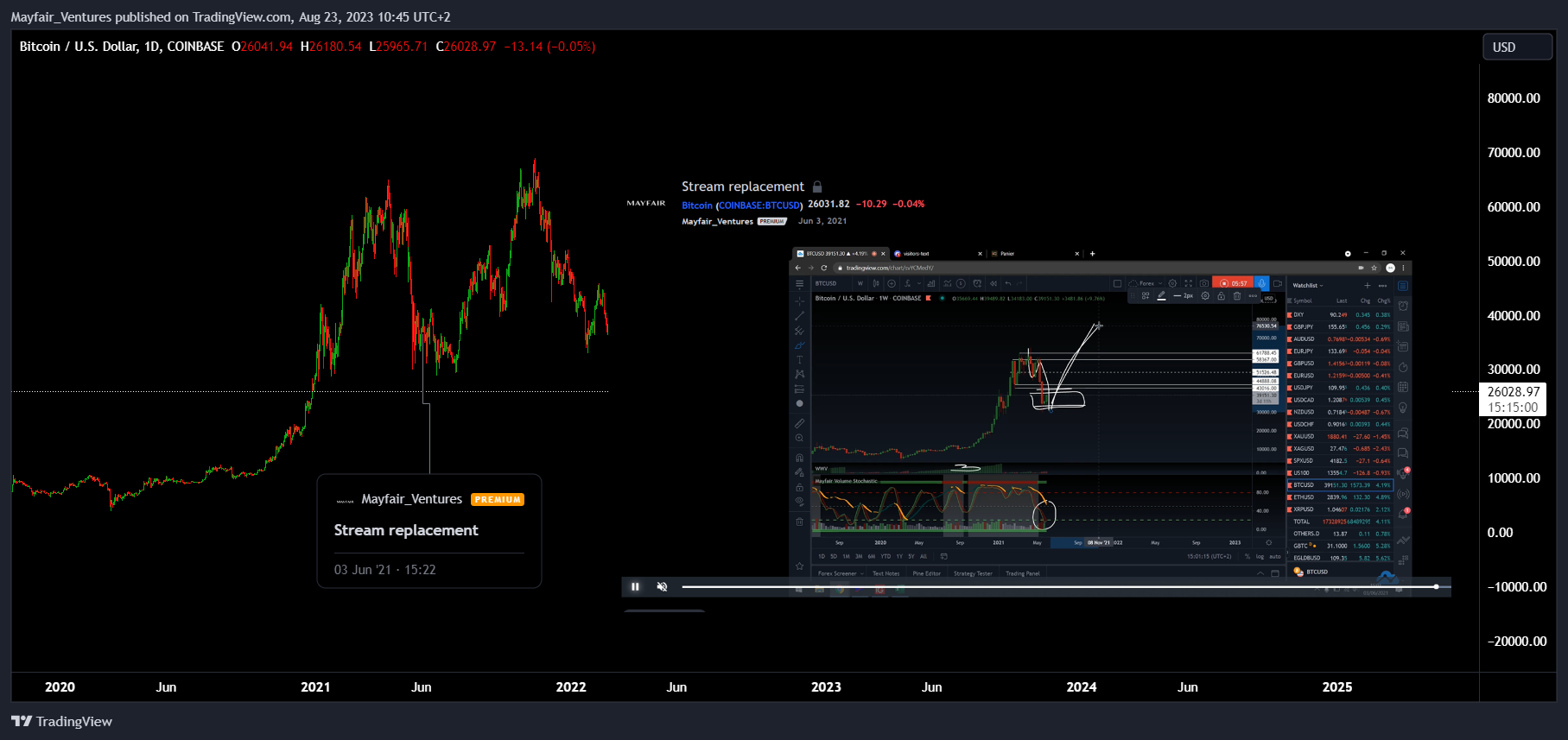
Task: In video, select the crosshair cursor tool
Action: click(x=799, y=300)
